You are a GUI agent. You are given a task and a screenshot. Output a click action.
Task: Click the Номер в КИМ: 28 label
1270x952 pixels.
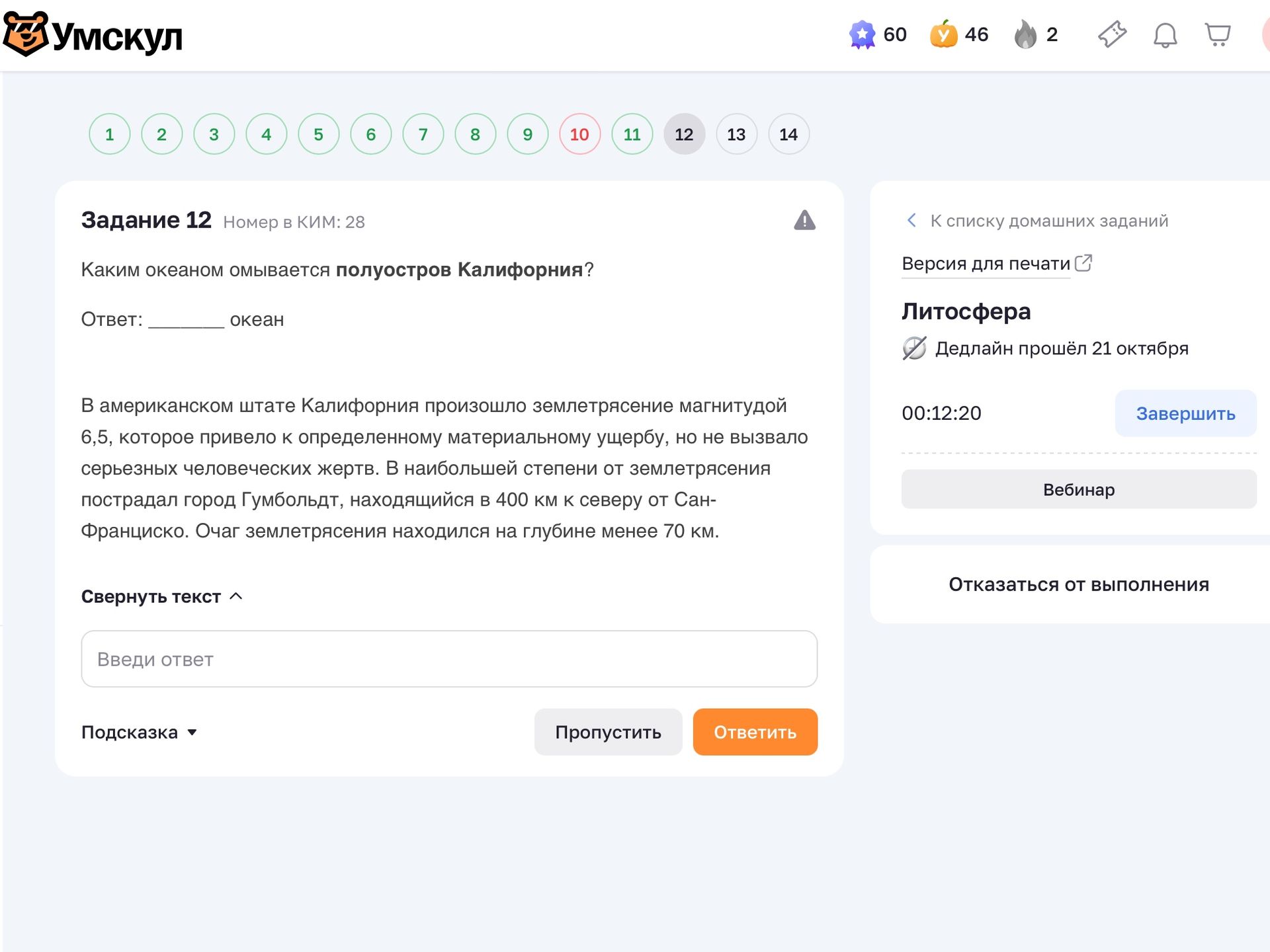[294, 222]
